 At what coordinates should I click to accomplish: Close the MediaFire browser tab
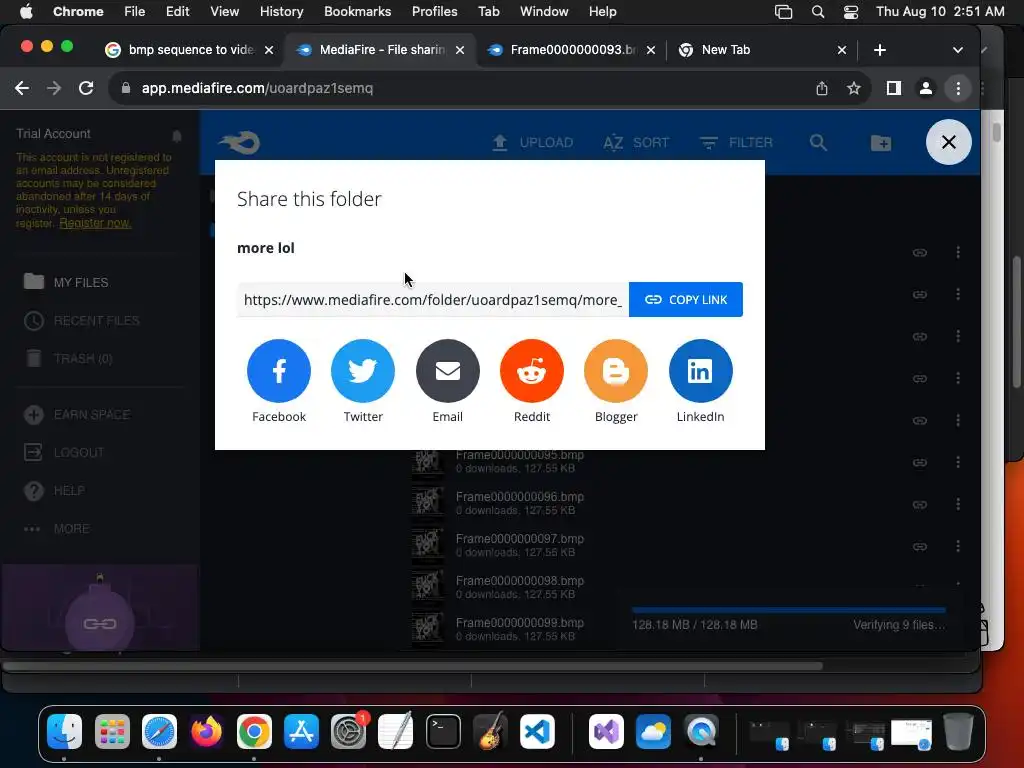460,50
